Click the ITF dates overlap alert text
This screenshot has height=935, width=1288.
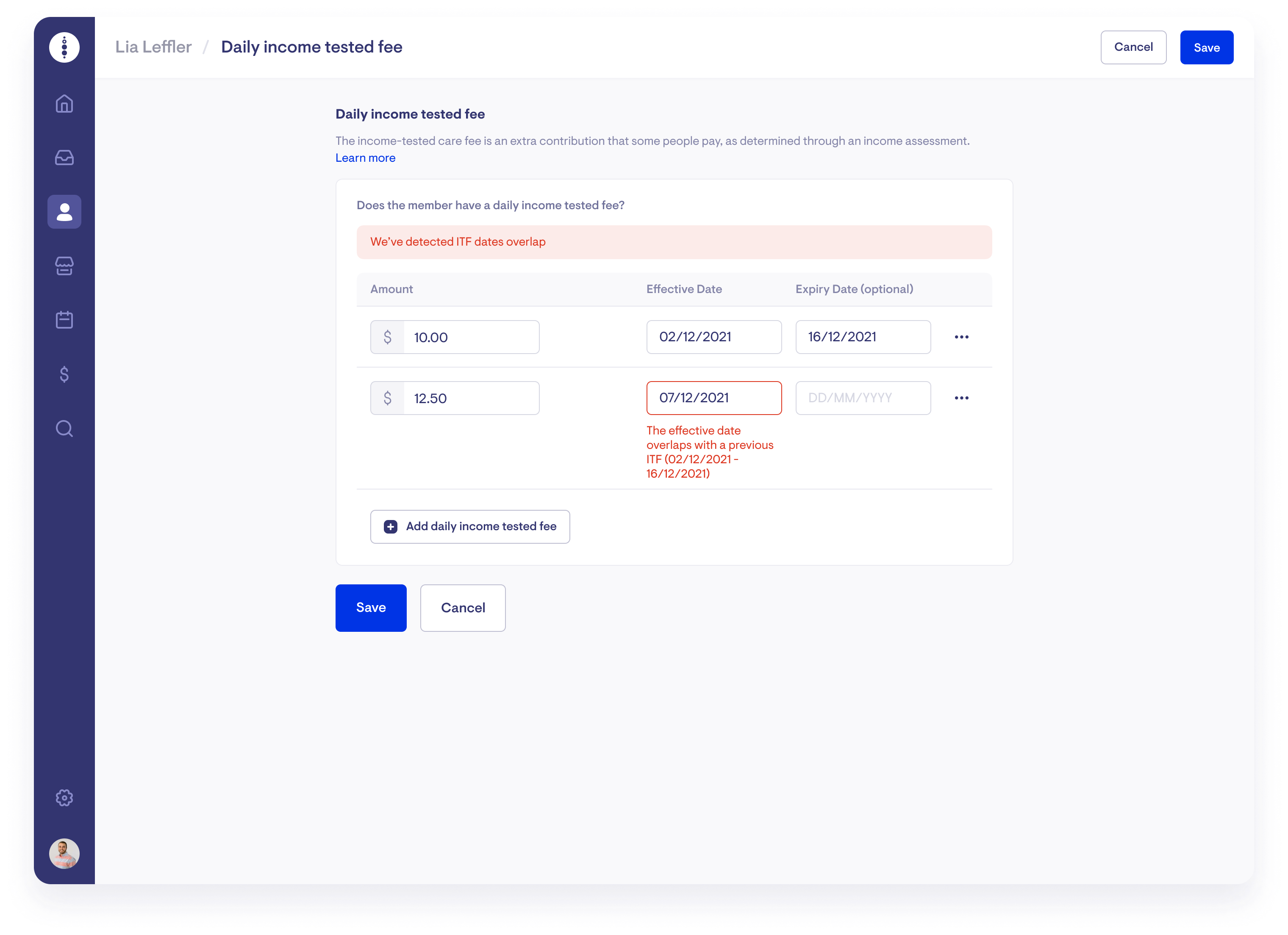click(x=458, y=242)
